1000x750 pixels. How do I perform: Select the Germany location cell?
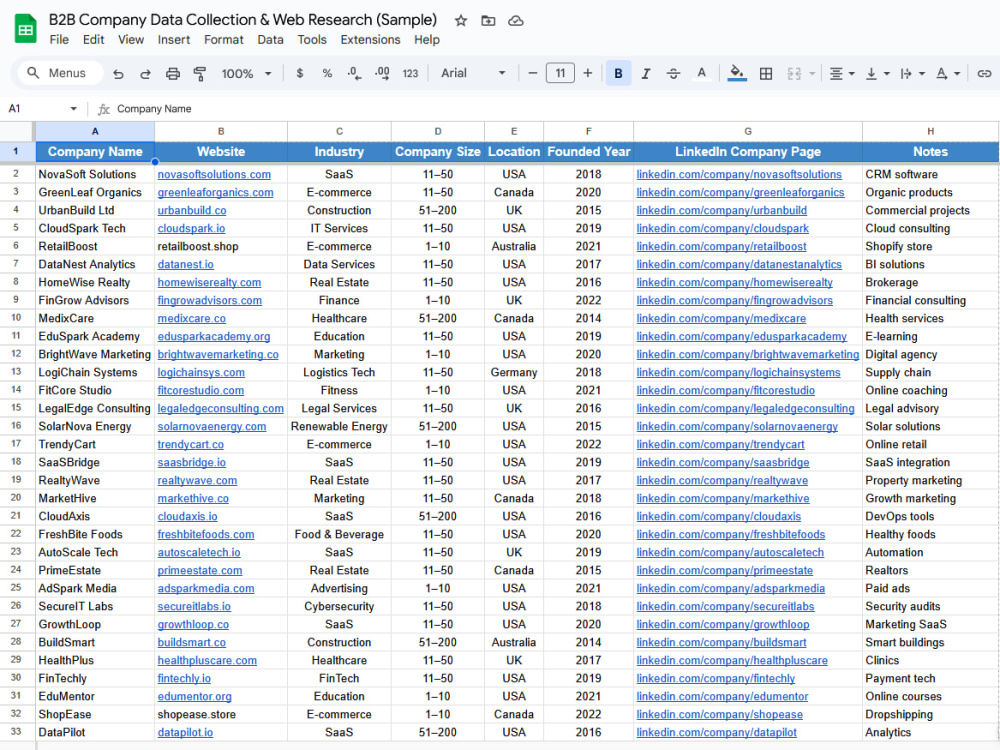513,372
